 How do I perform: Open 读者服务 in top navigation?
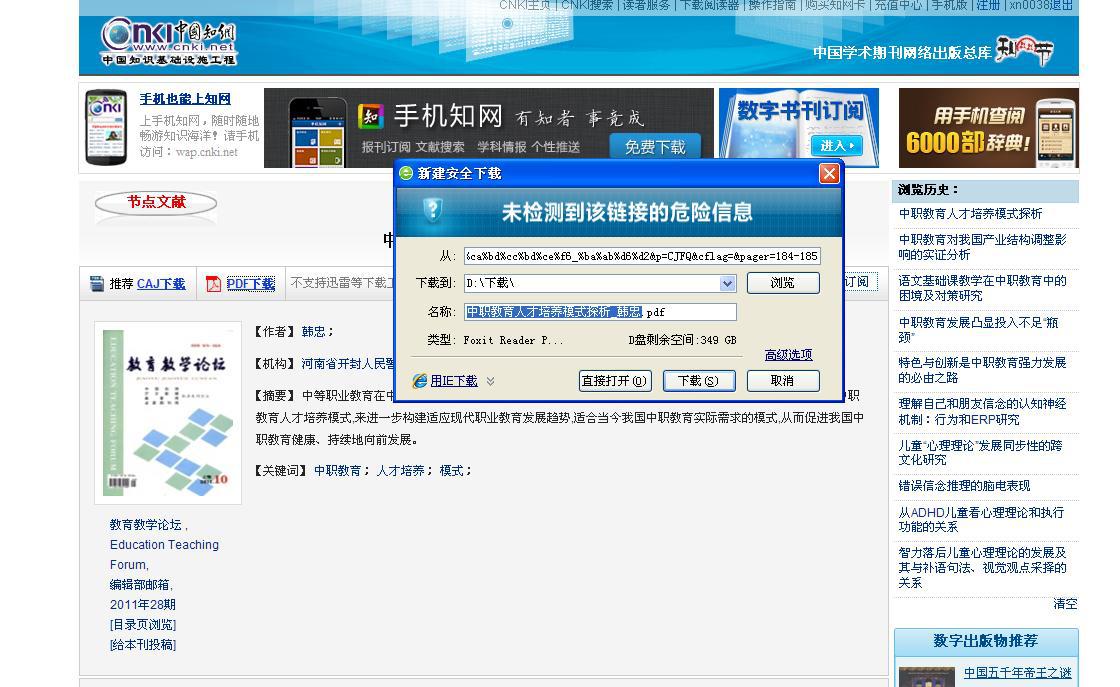click(x=646, y=6)
